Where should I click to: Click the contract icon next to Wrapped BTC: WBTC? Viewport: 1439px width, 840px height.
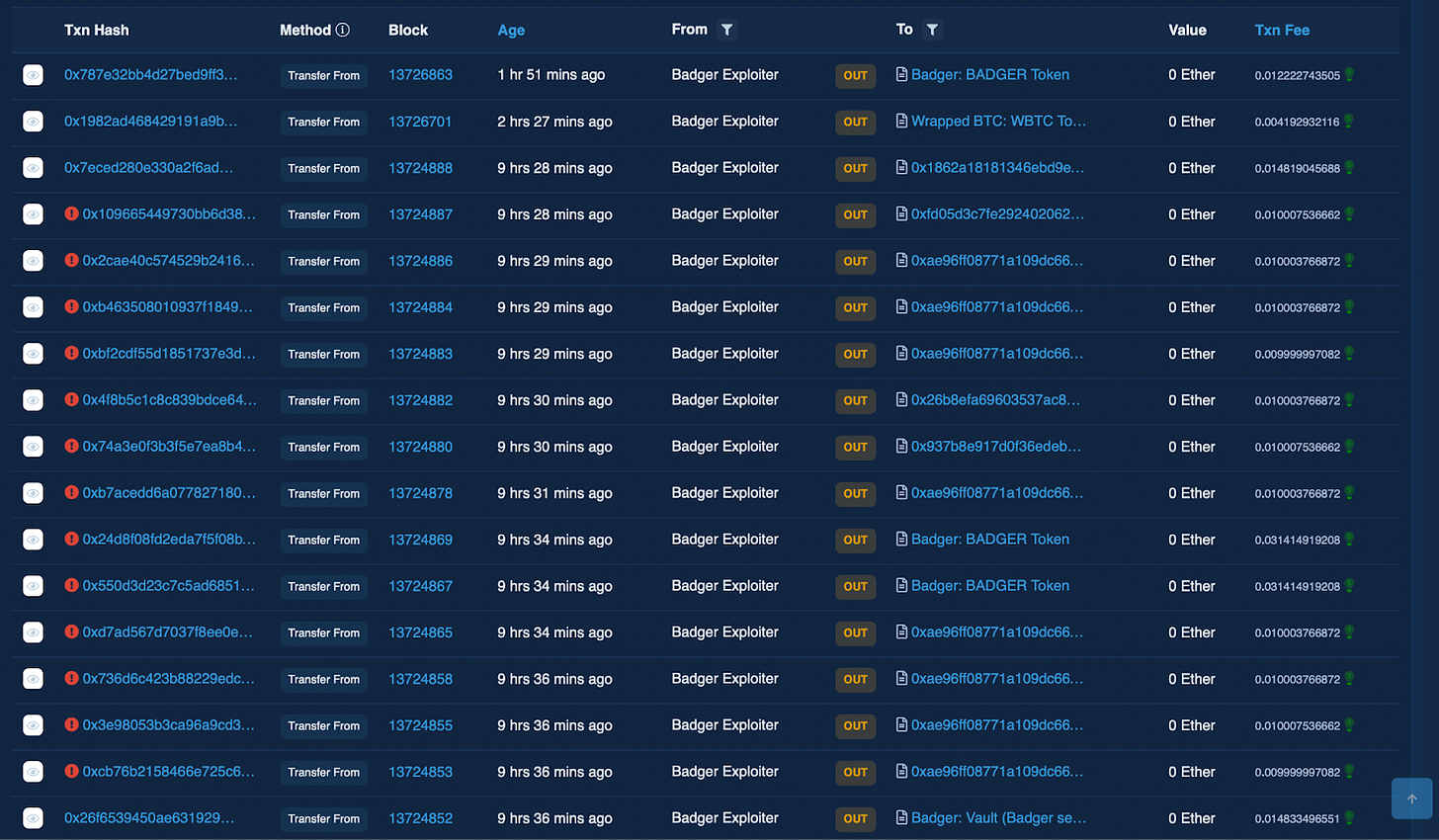point(901,121)
